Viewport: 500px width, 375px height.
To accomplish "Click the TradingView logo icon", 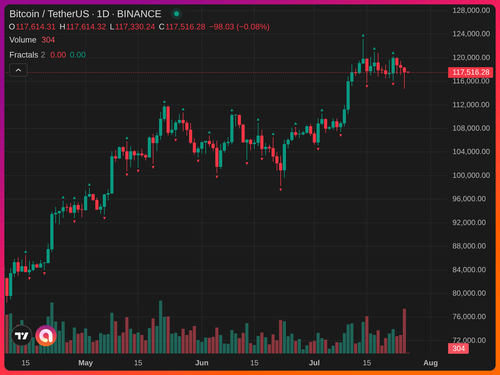I will point(22,336).
